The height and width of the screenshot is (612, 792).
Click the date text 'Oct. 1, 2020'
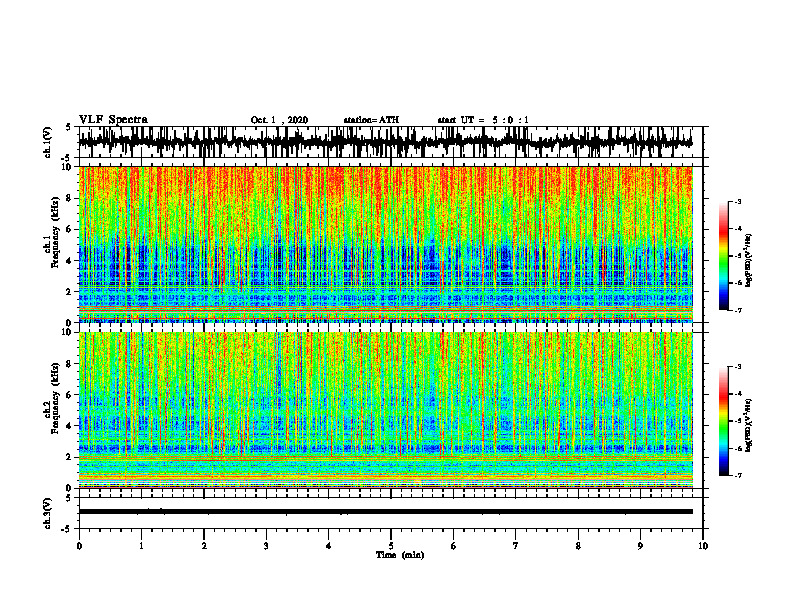tap(279, 120)
